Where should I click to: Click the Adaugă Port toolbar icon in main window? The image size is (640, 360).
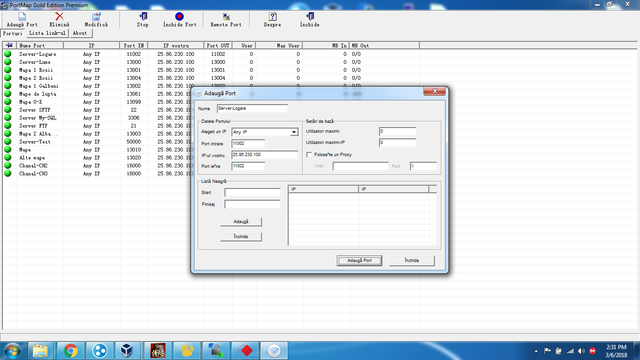tap(22, 17)
